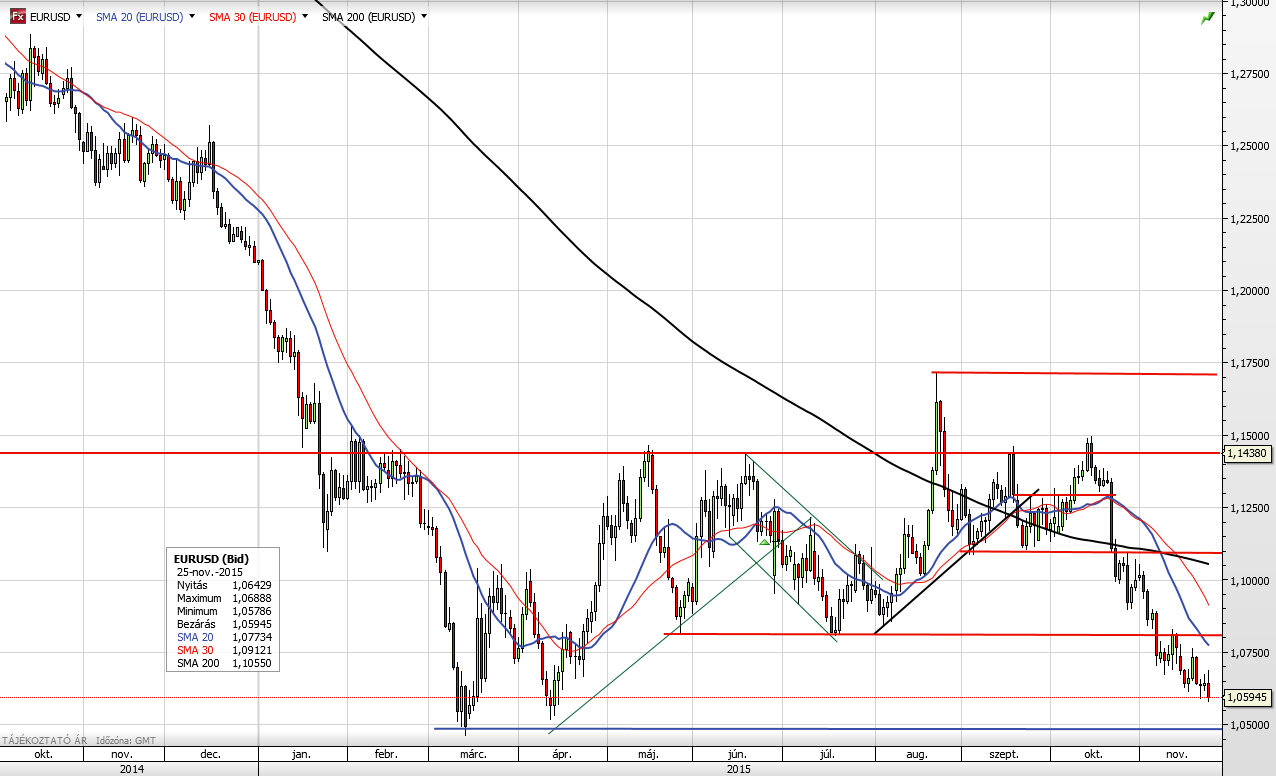Click the szept. month label on the time axis

point(1006,754)
